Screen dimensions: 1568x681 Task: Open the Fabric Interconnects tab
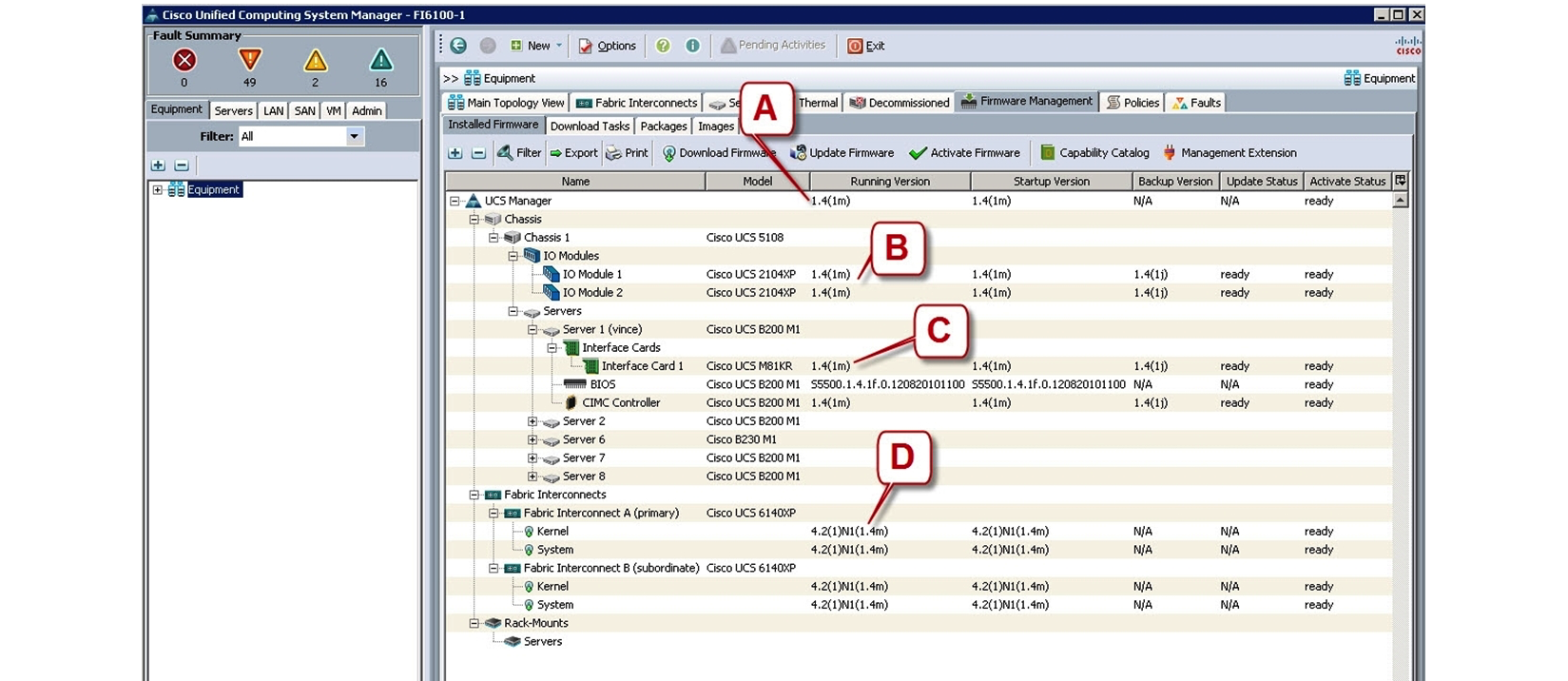636,103
